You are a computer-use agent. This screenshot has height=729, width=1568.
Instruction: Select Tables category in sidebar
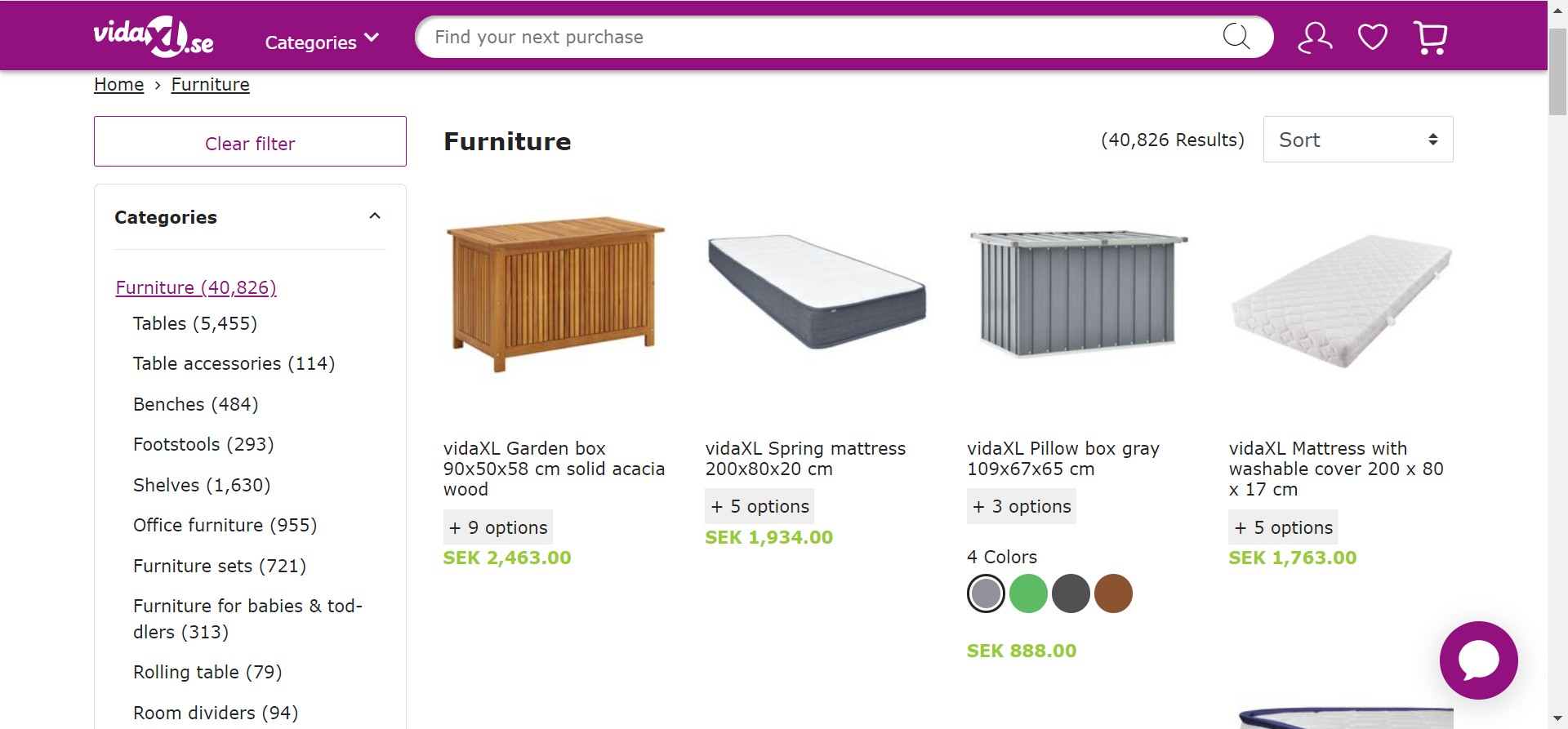click(195, 323)
